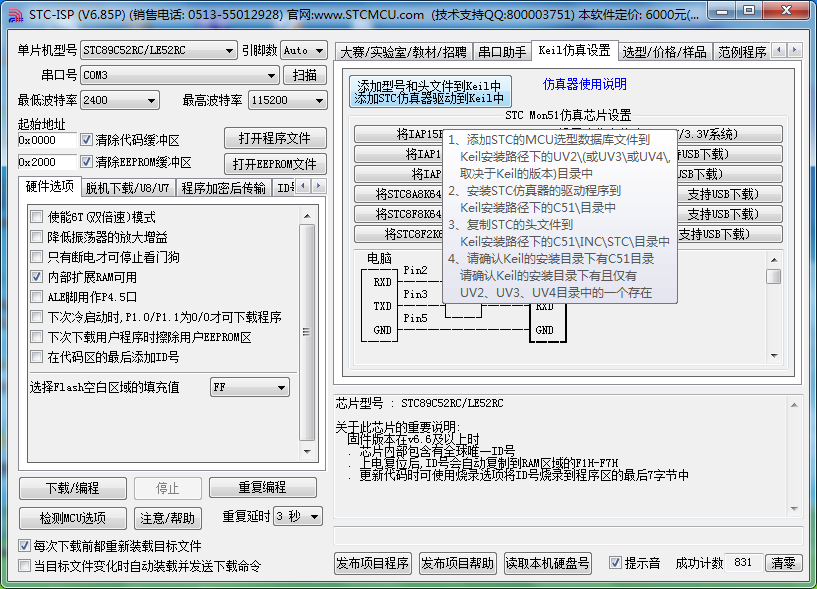Check 在代码区的最后添加ID号 option
The image size is (817, 589).
36,357
